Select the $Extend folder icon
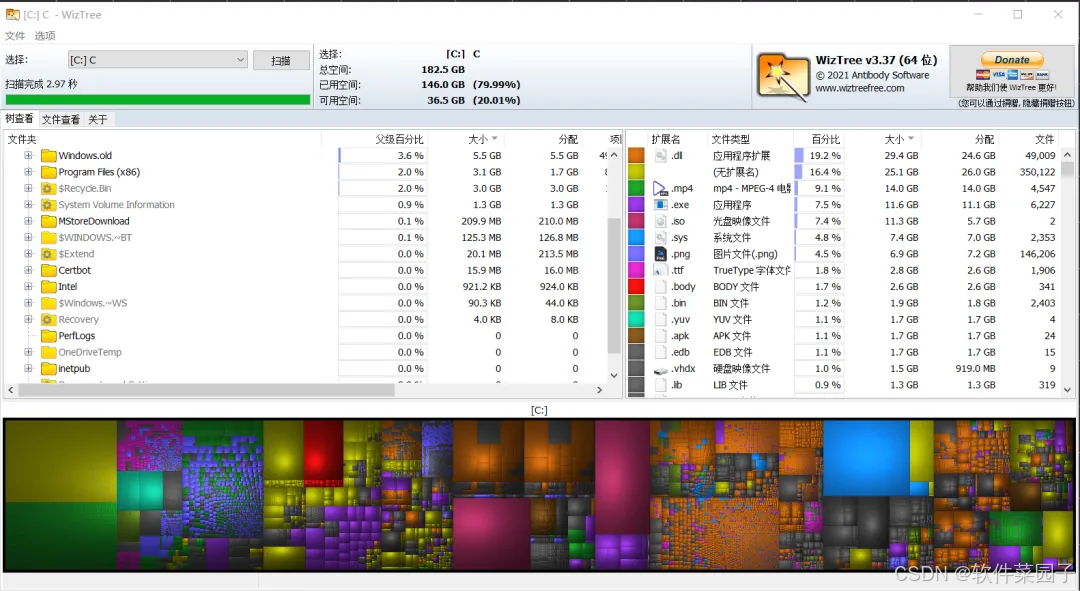 [x=48, y=254]
